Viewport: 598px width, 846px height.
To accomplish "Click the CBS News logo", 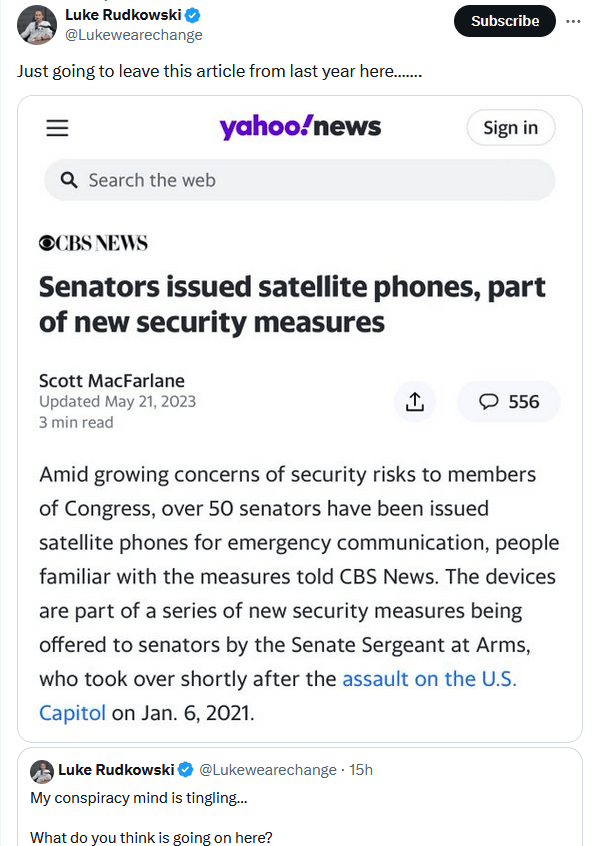I will point(93,243).
